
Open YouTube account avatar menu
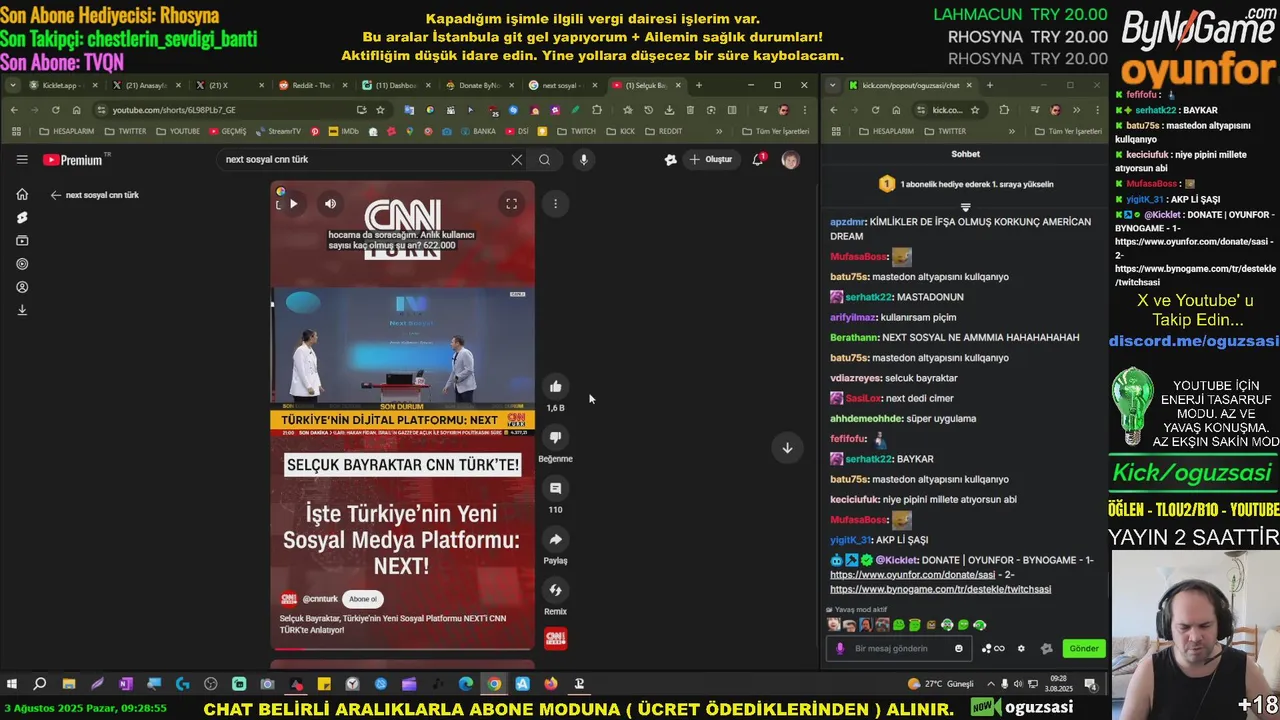coord(790,160)
